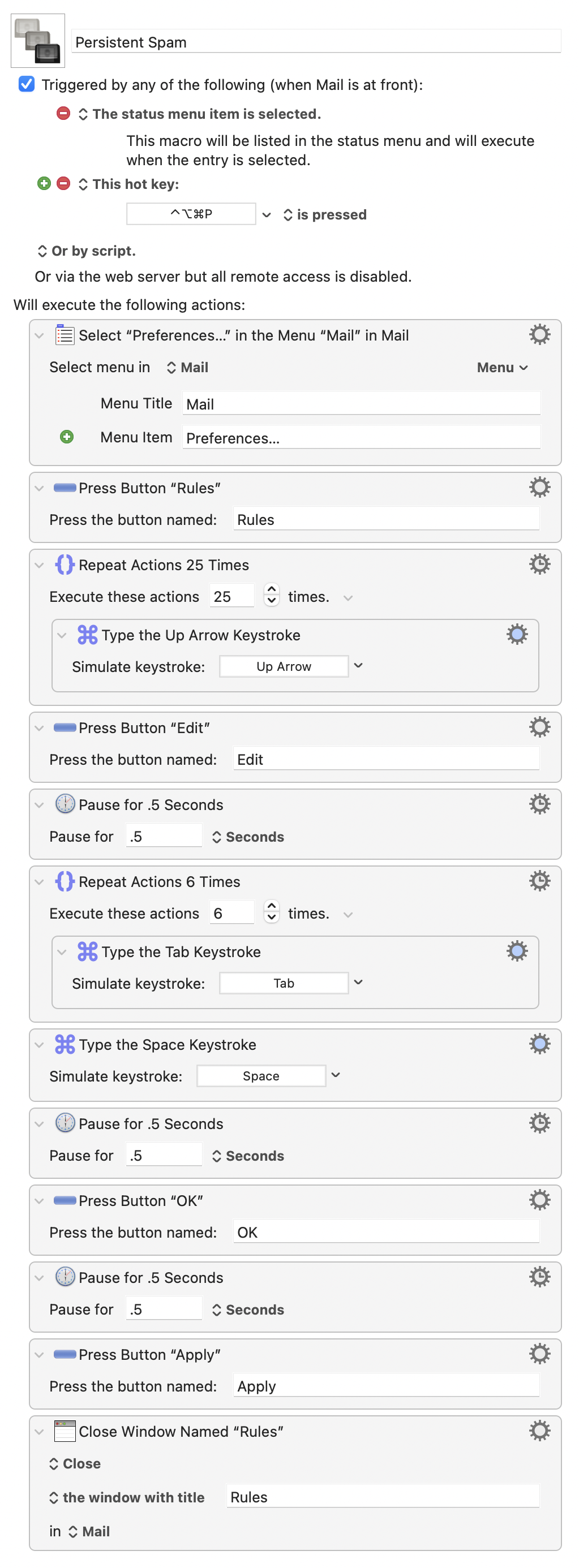Image resolution: width=579 pixels, height=1568 pixels.
Task: Open the Up Arrow keystroke dropdown arrow
Action: click(x=358, y=665)
